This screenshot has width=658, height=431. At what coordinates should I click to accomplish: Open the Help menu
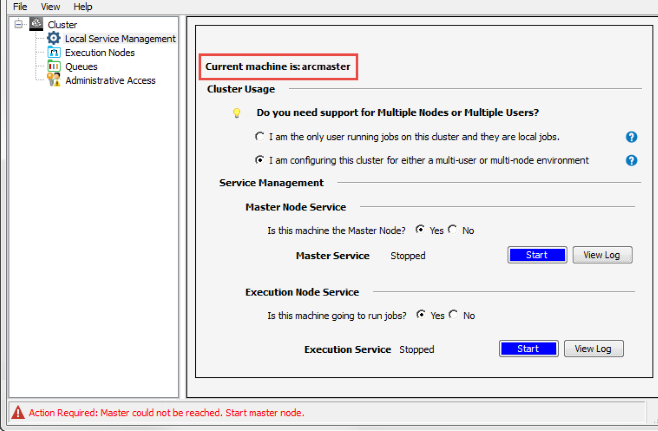pos(83,7)
